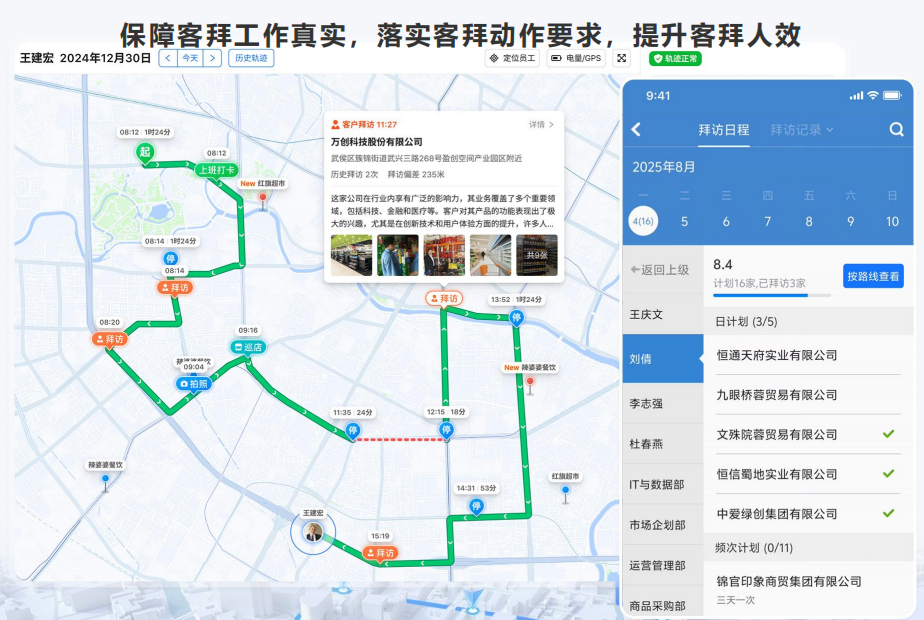This screenshot has height=620, width=924.
Task: Expand the 拜访记录 dropdown chevron
Action: pos(829,129)
